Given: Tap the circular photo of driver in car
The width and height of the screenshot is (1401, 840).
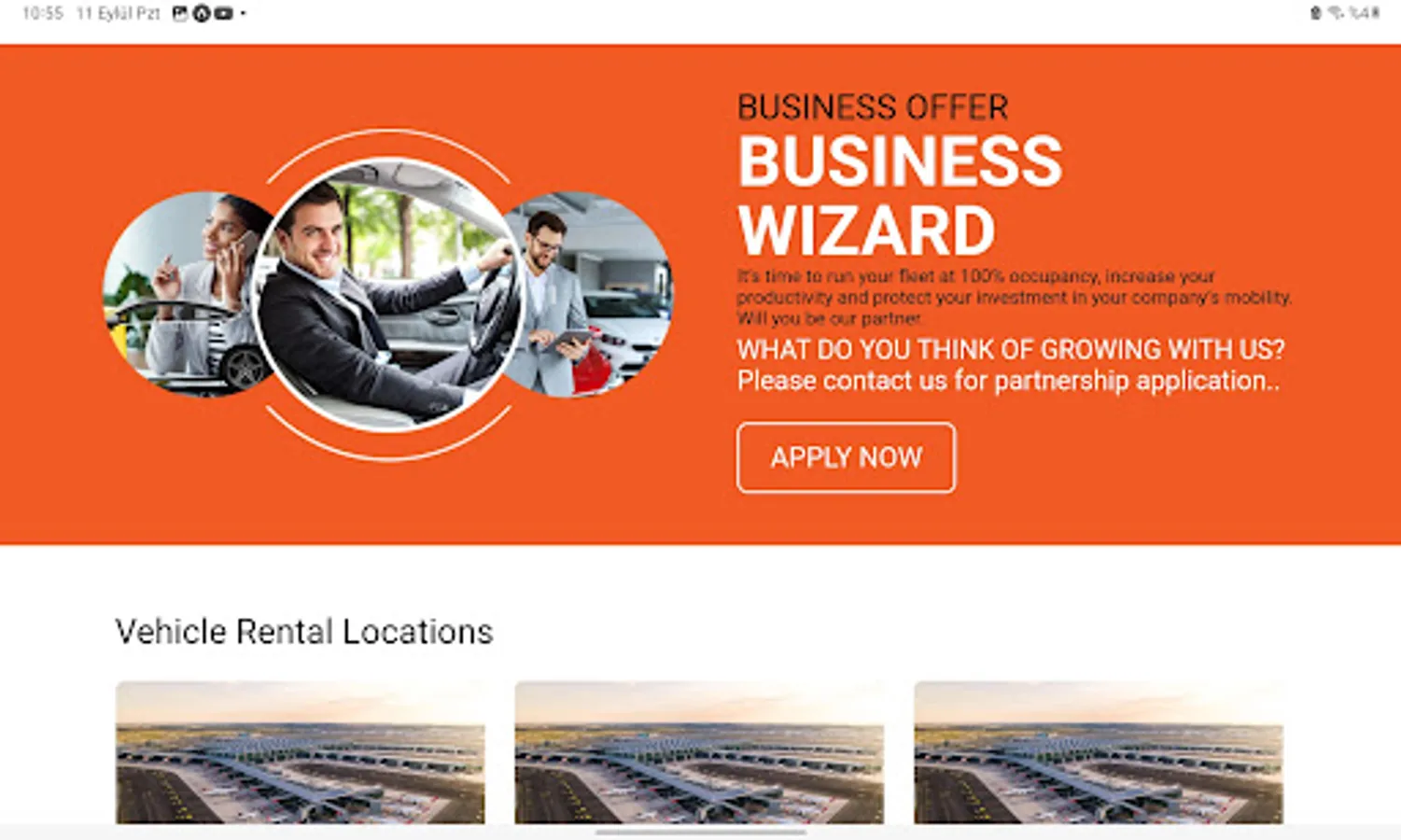Looking at the screenshot, I should tap(389, 294).
